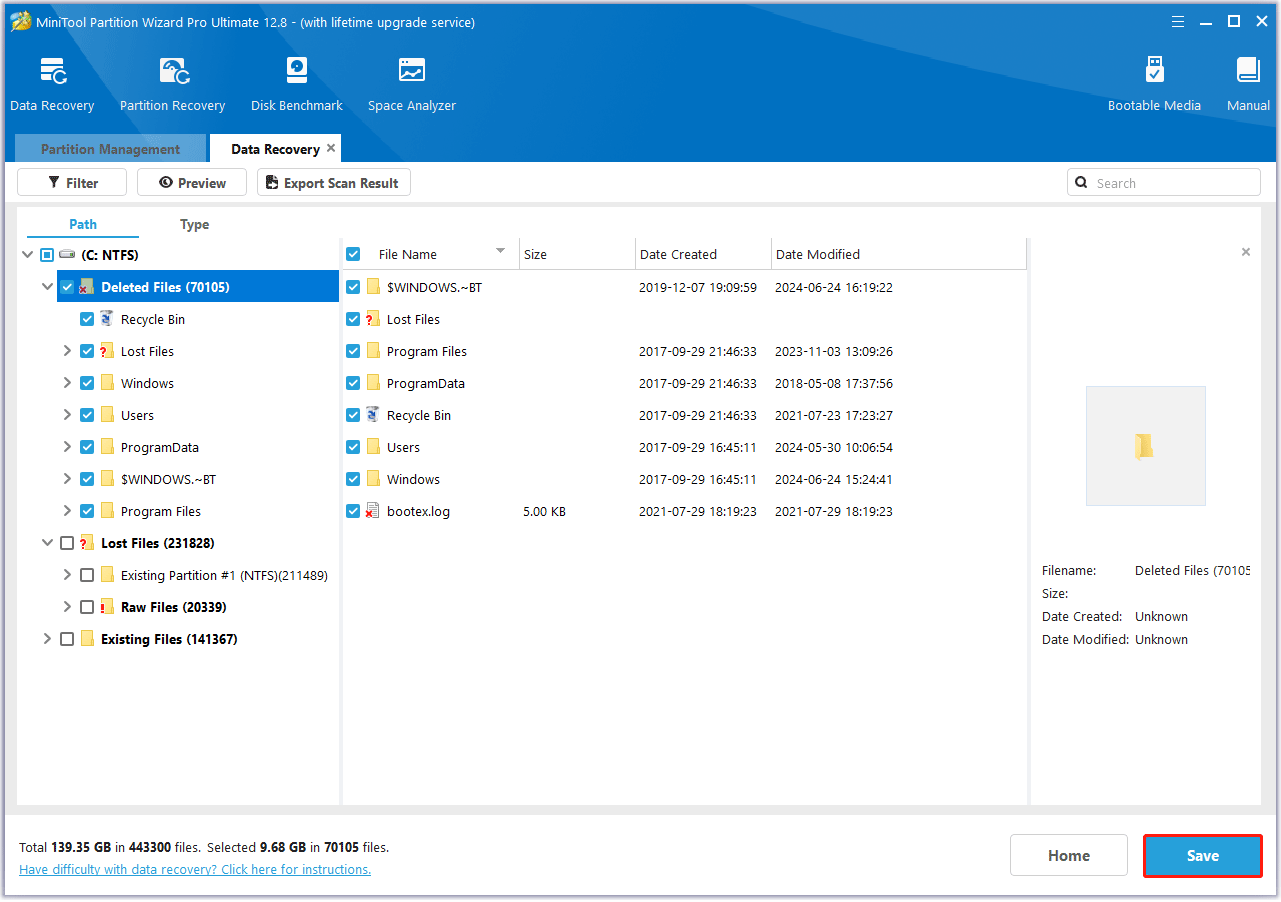
Task: Click the bootex.log deleted file icon
Action: (373, 511)
